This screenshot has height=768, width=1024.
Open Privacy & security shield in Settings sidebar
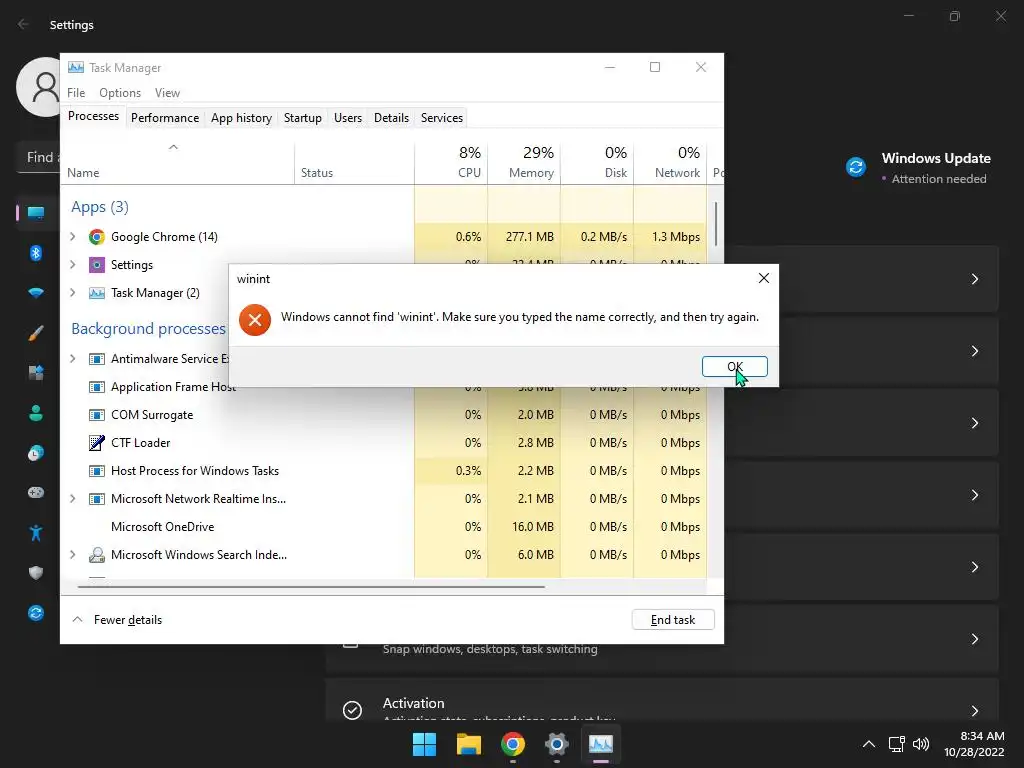pyautogui.click(x=36, y=573)
